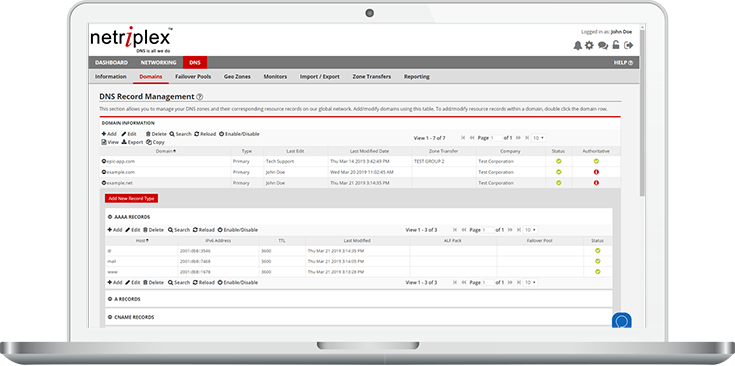
Task: Click the logout arrow icon
Action: (629, 45)
